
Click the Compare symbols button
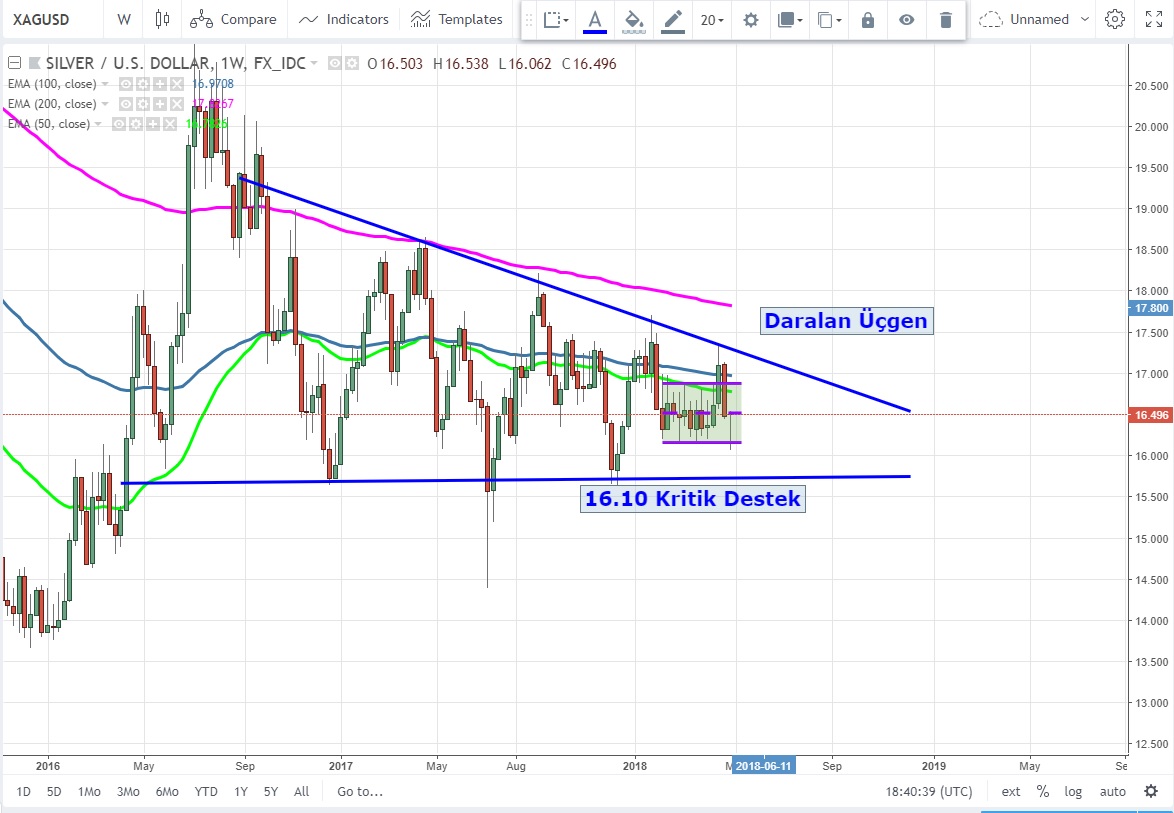pyautogui.click(x=233, y=19)
